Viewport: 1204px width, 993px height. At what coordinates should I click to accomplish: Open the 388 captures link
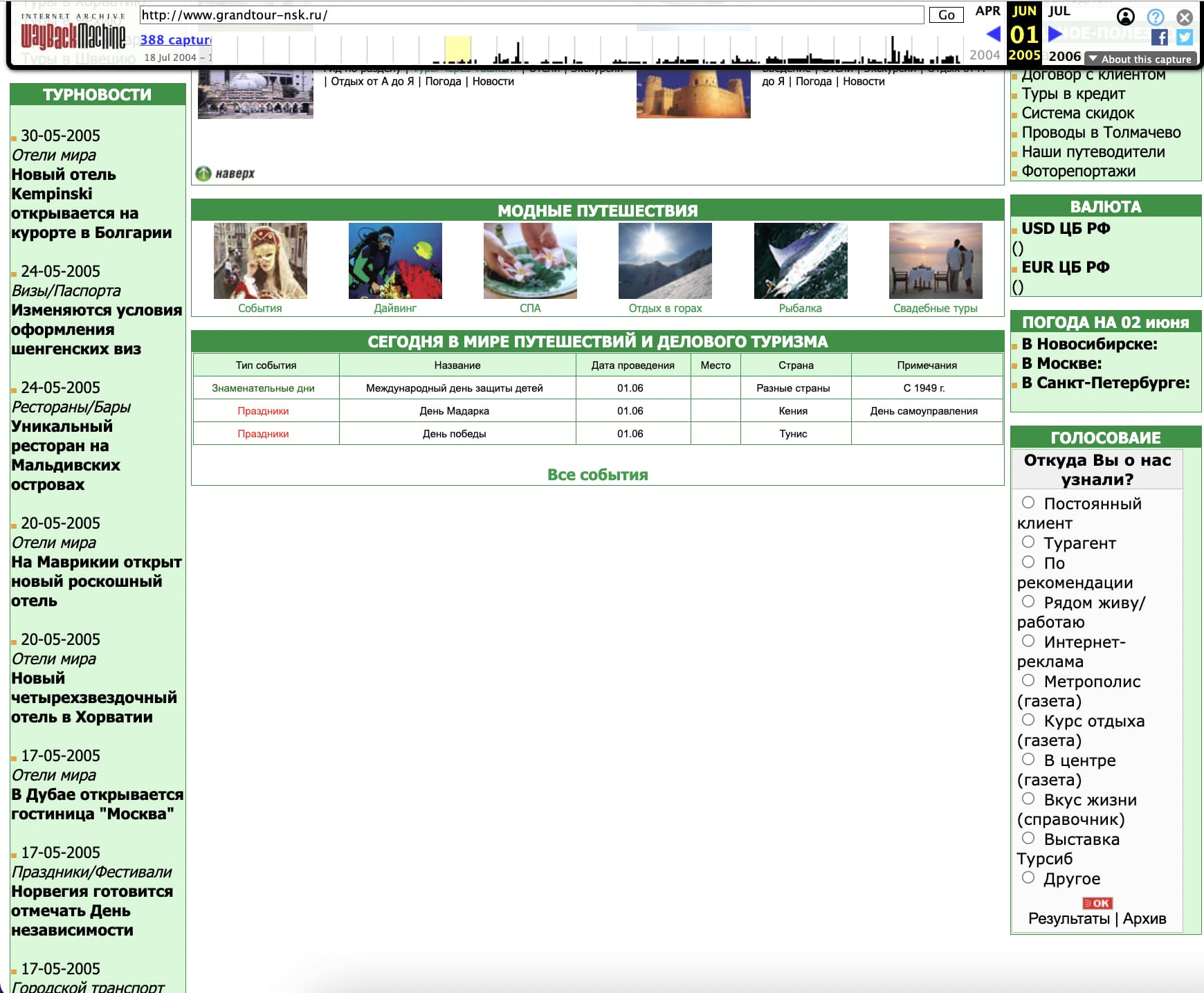coord(176,39)
